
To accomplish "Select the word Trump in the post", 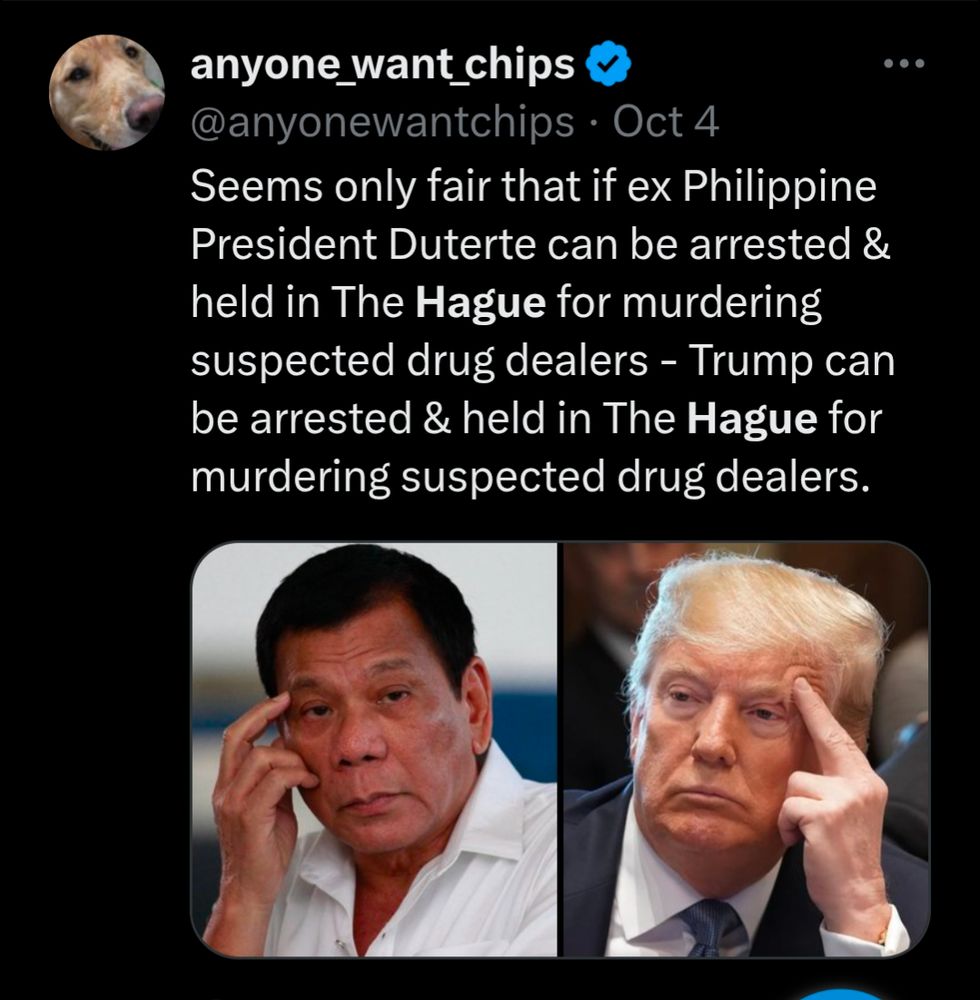I will pyautogui.click(x=752, y=361).
